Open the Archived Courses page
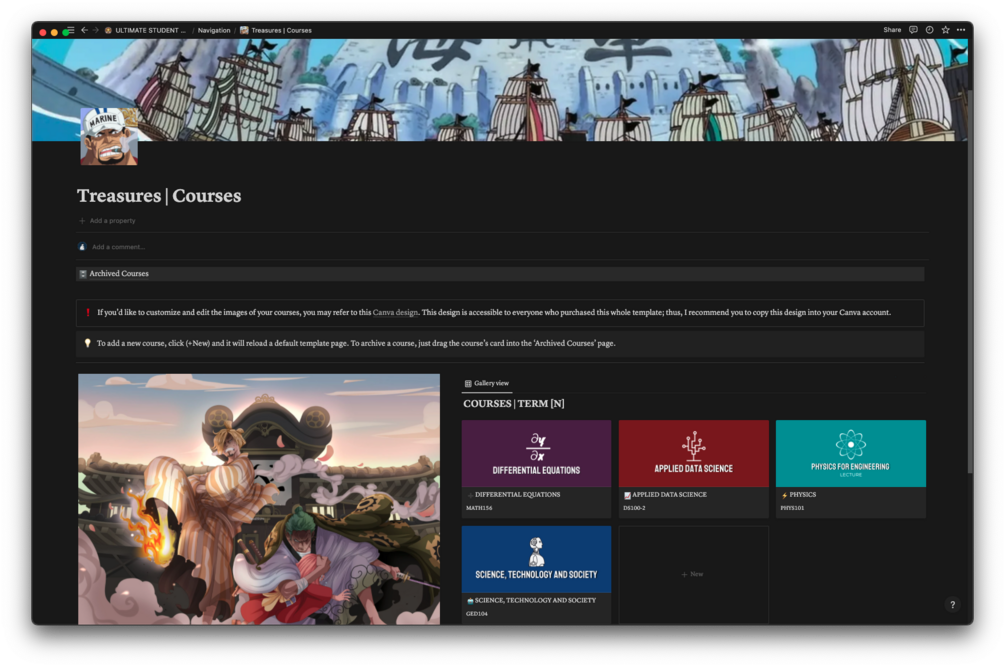 coord(500,274)
